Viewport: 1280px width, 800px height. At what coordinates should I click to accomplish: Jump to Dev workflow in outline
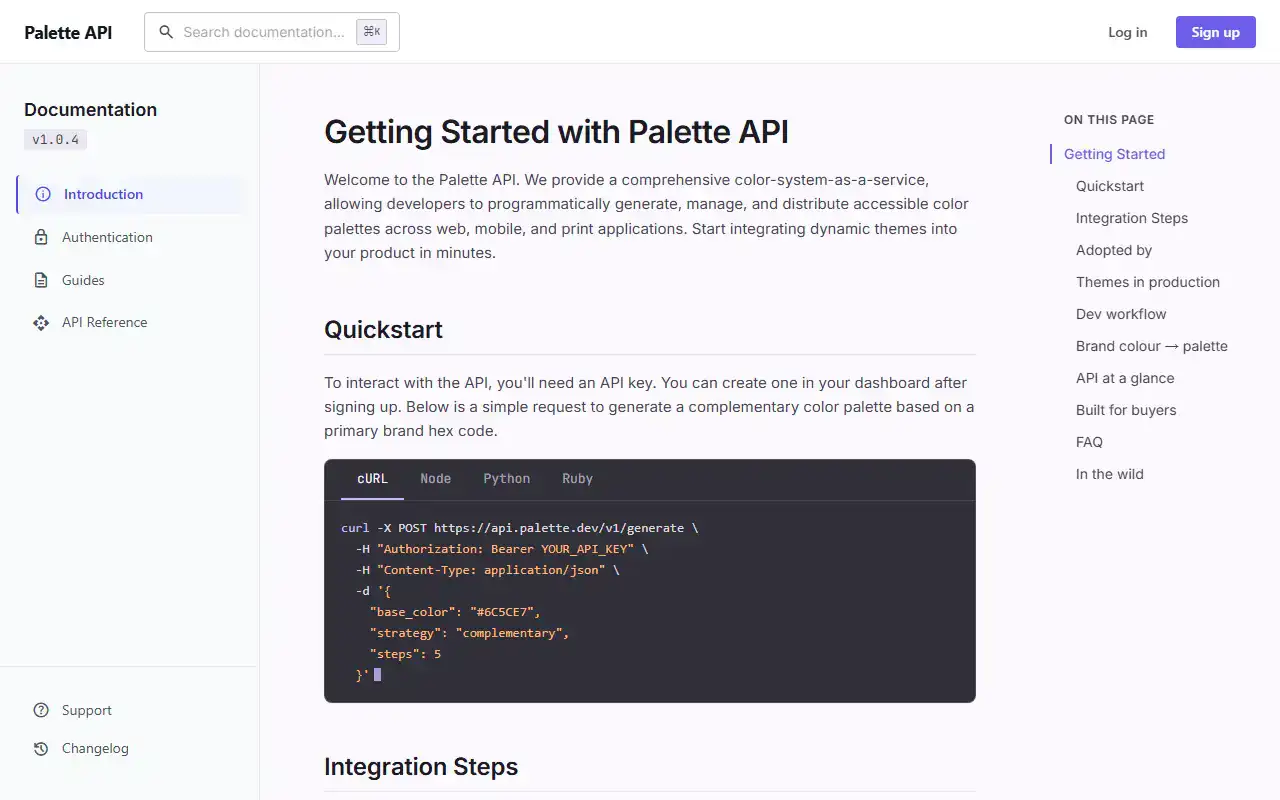point(1121,314)
